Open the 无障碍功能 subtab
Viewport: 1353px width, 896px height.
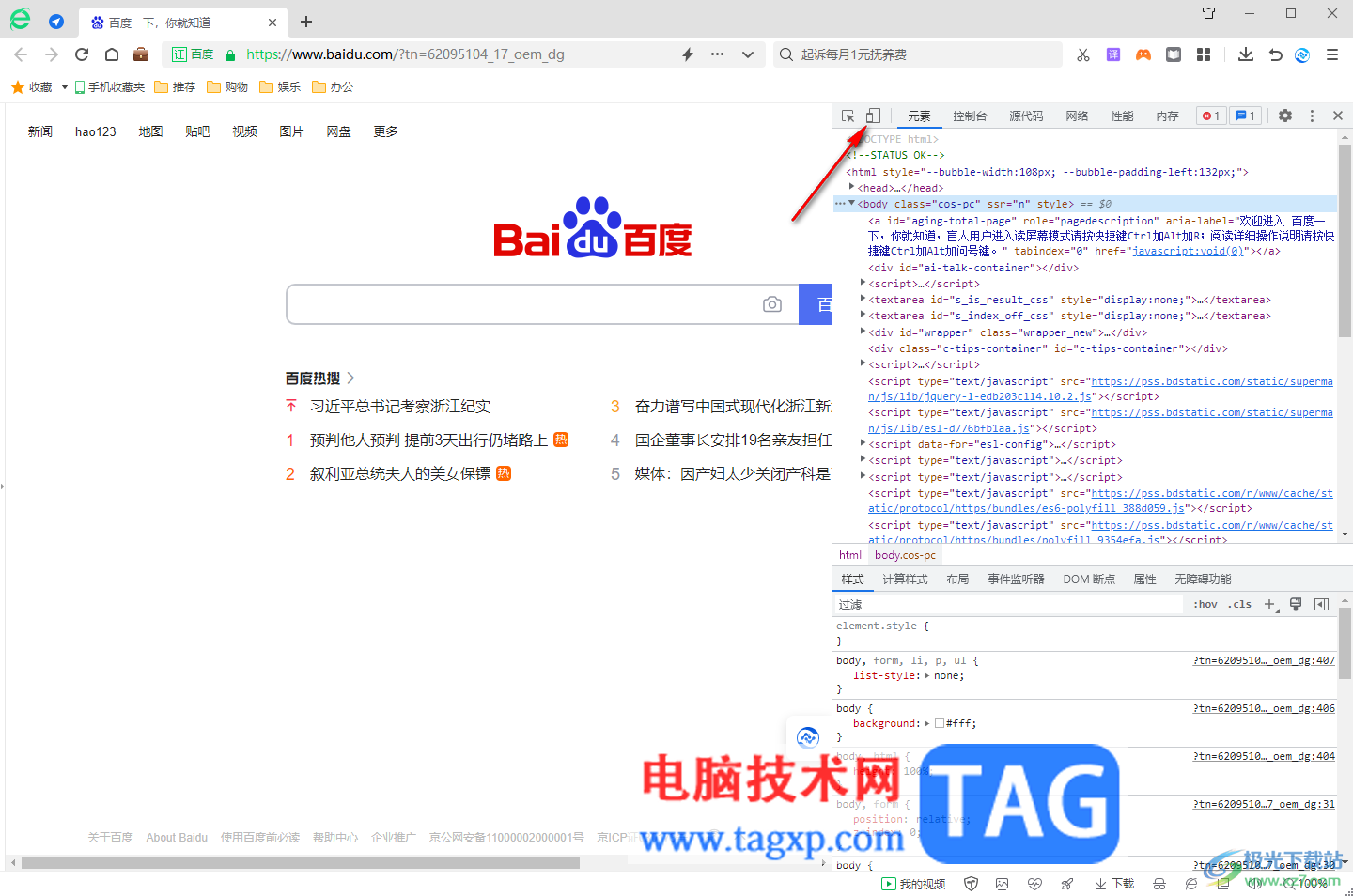[1203, 579]
